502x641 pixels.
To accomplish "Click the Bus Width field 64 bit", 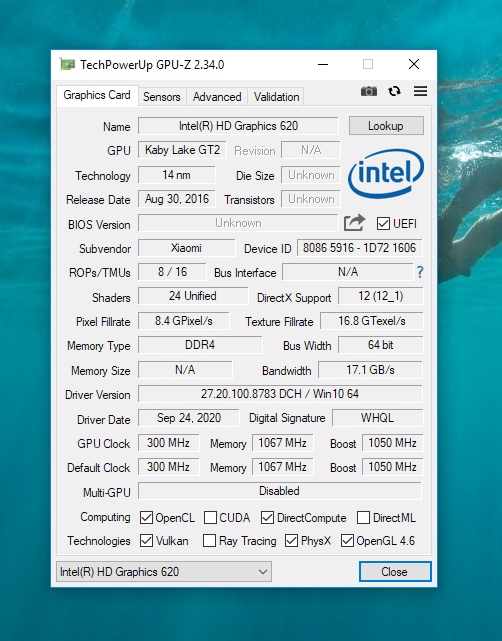I will (381, 345).
